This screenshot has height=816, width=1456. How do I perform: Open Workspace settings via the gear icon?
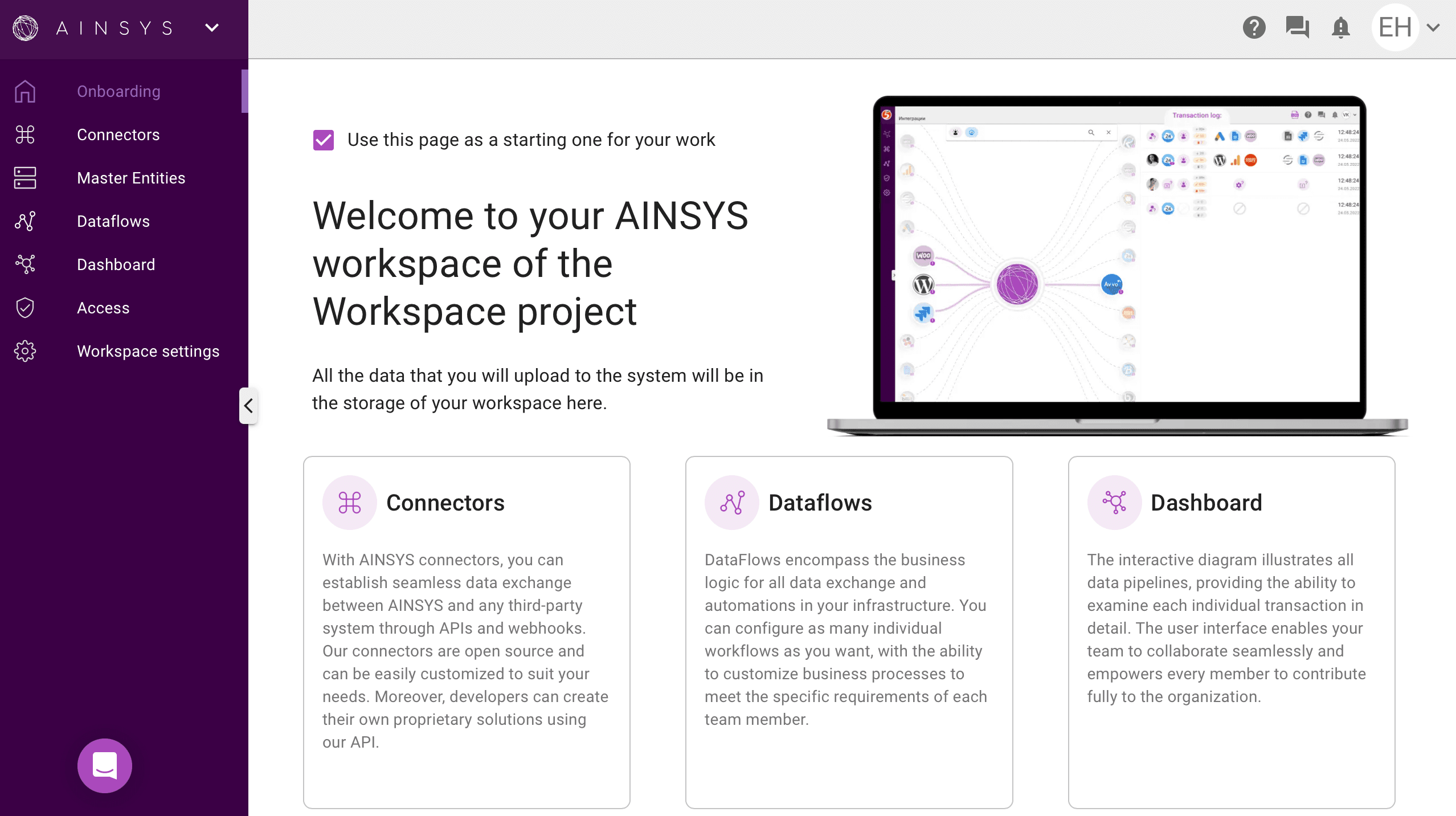tap(25, 351)
